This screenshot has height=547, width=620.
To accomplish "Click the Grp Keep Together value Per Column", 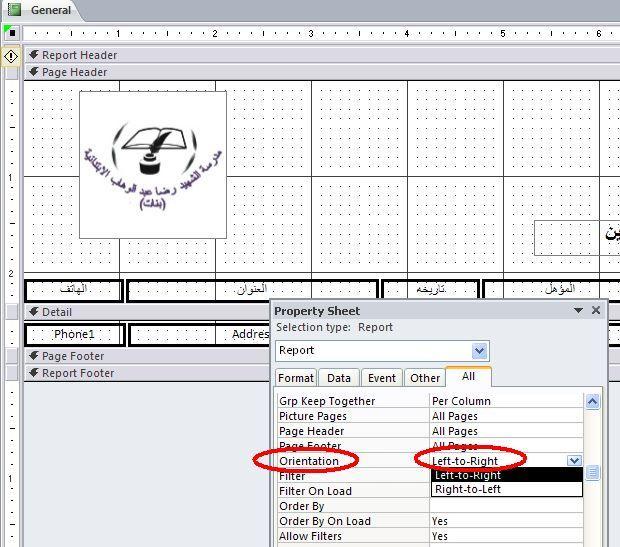I will [506, 401].
